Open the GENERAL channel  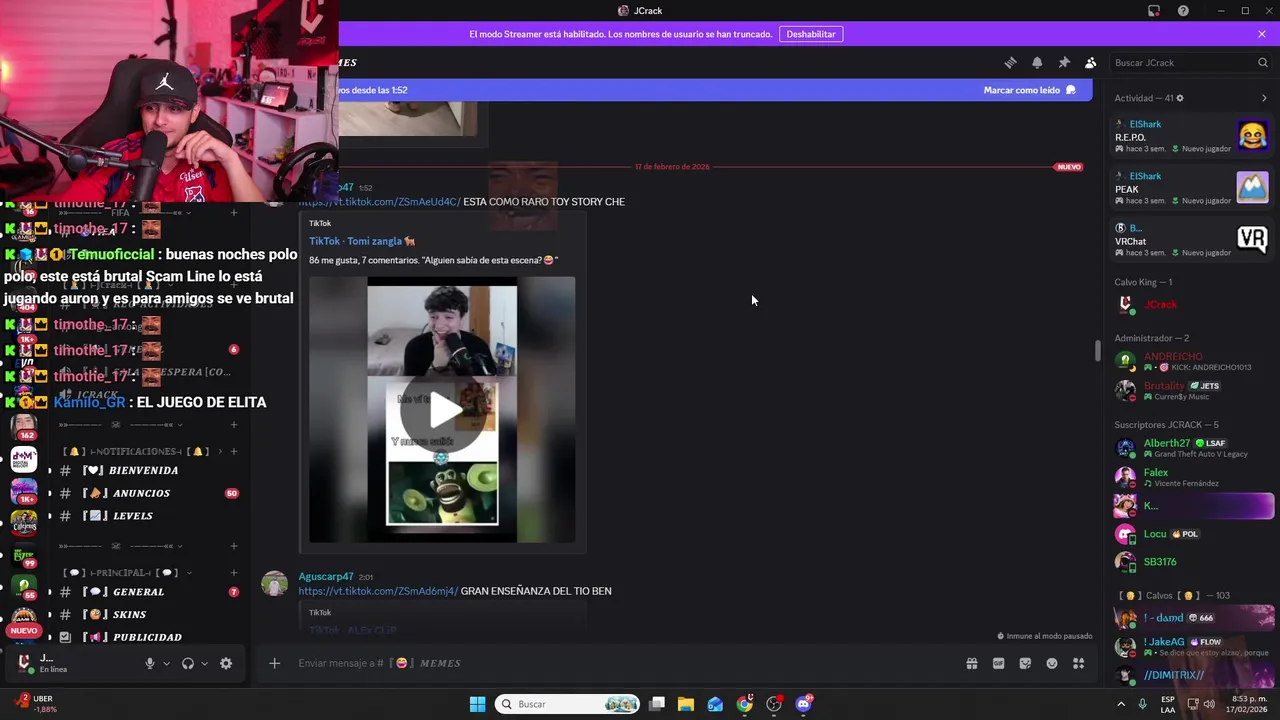(x=148, y=592)
